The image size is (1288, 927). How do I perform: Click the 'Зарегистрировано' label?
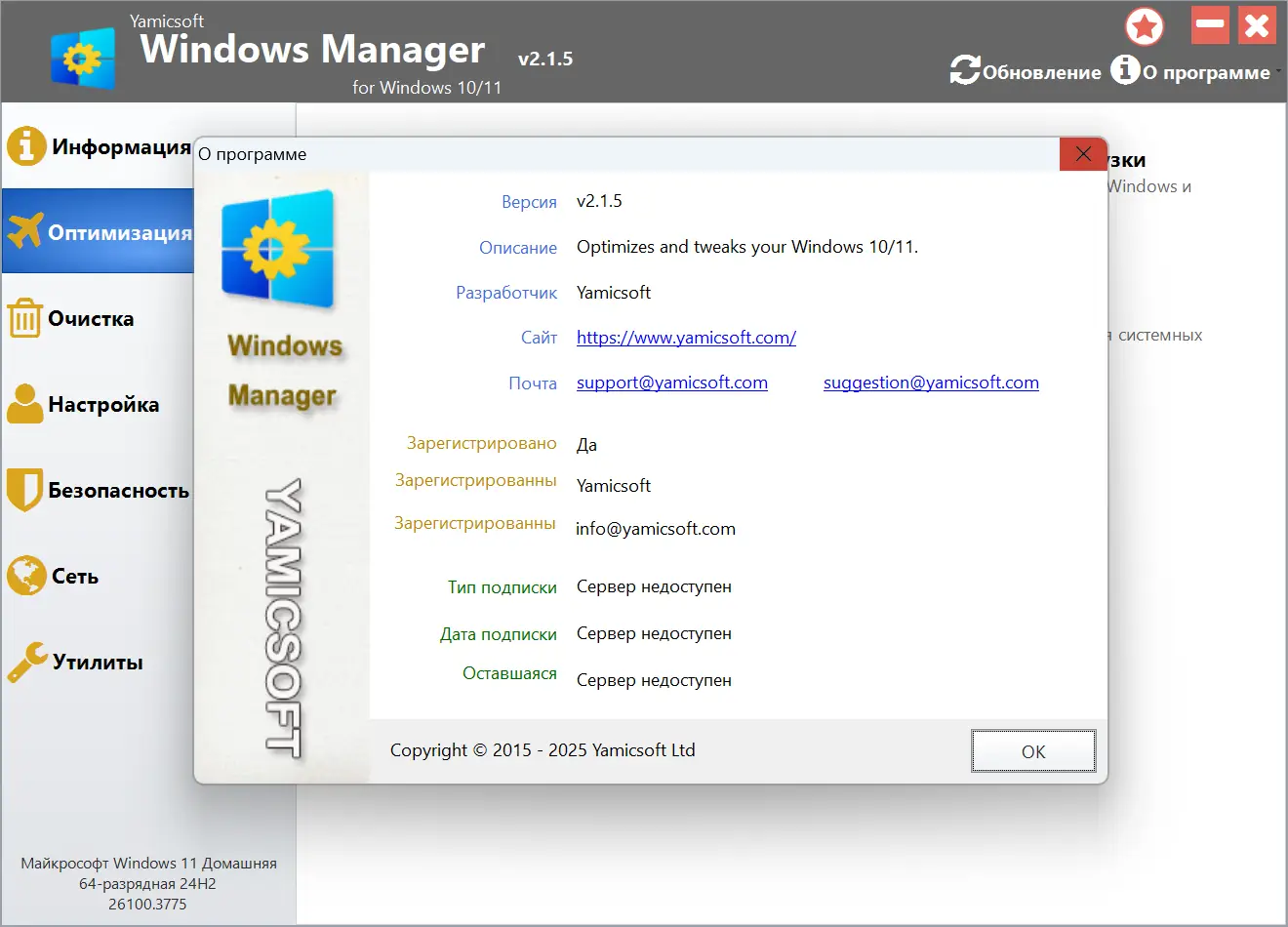482,443
